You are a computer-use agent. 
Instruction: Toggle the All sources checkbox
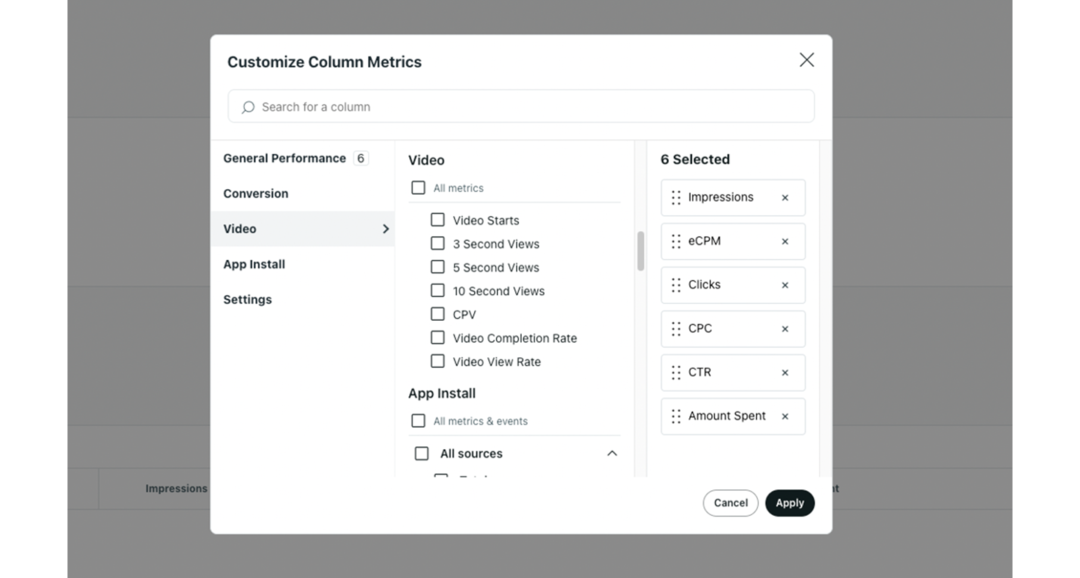[422, 454]
